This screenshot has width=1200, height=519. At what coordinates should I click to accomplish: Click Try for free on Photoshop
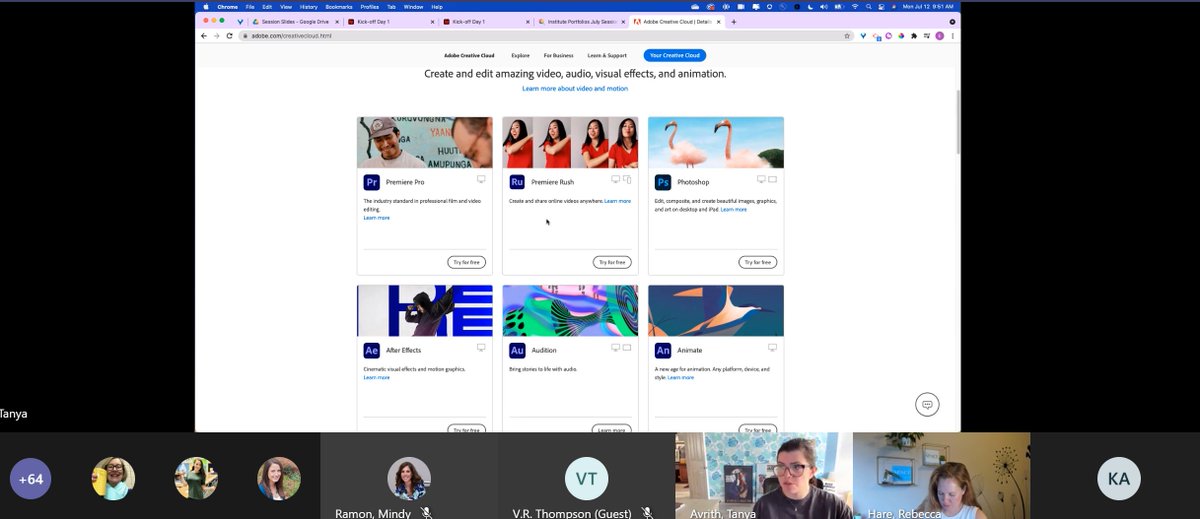pyautogui.click(x=758, y=262)
